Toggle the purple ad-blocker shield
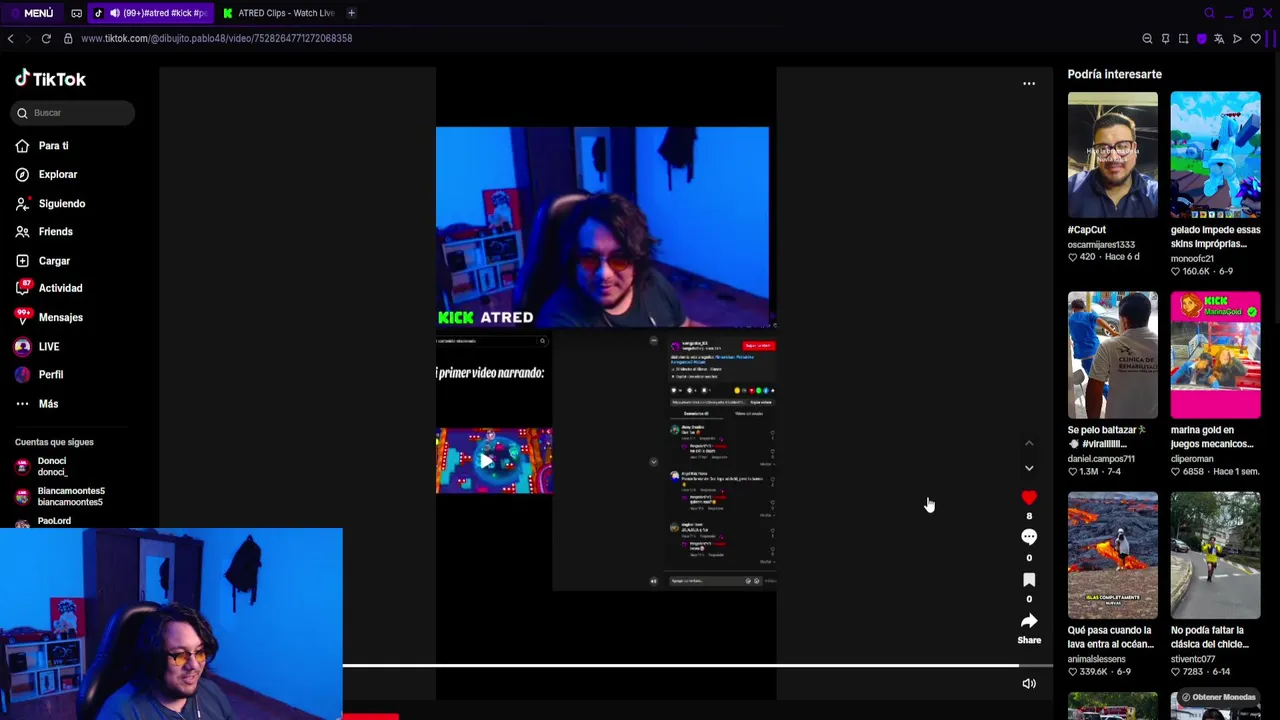The image size is (1280, 720). pos(1201,39)
